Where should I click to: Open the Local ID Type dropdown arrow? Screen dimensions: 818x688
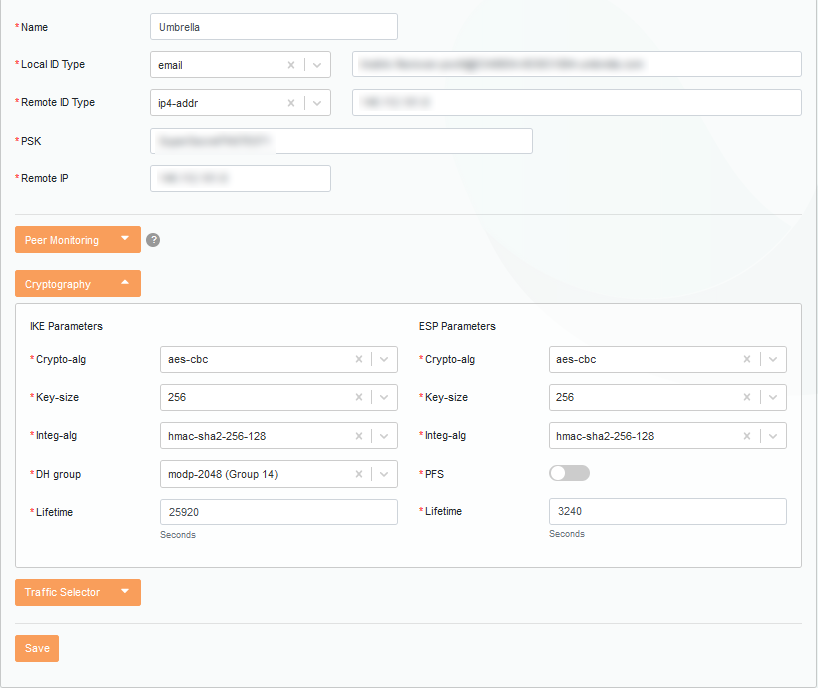coord(317,65)
